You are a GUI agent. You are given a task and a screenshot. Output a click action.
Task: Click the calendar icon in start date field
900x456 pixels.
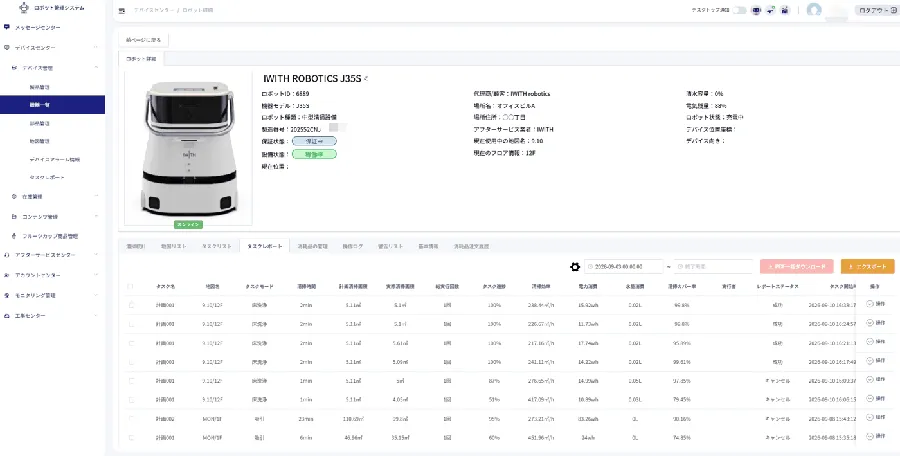click(x=591, y=266)
